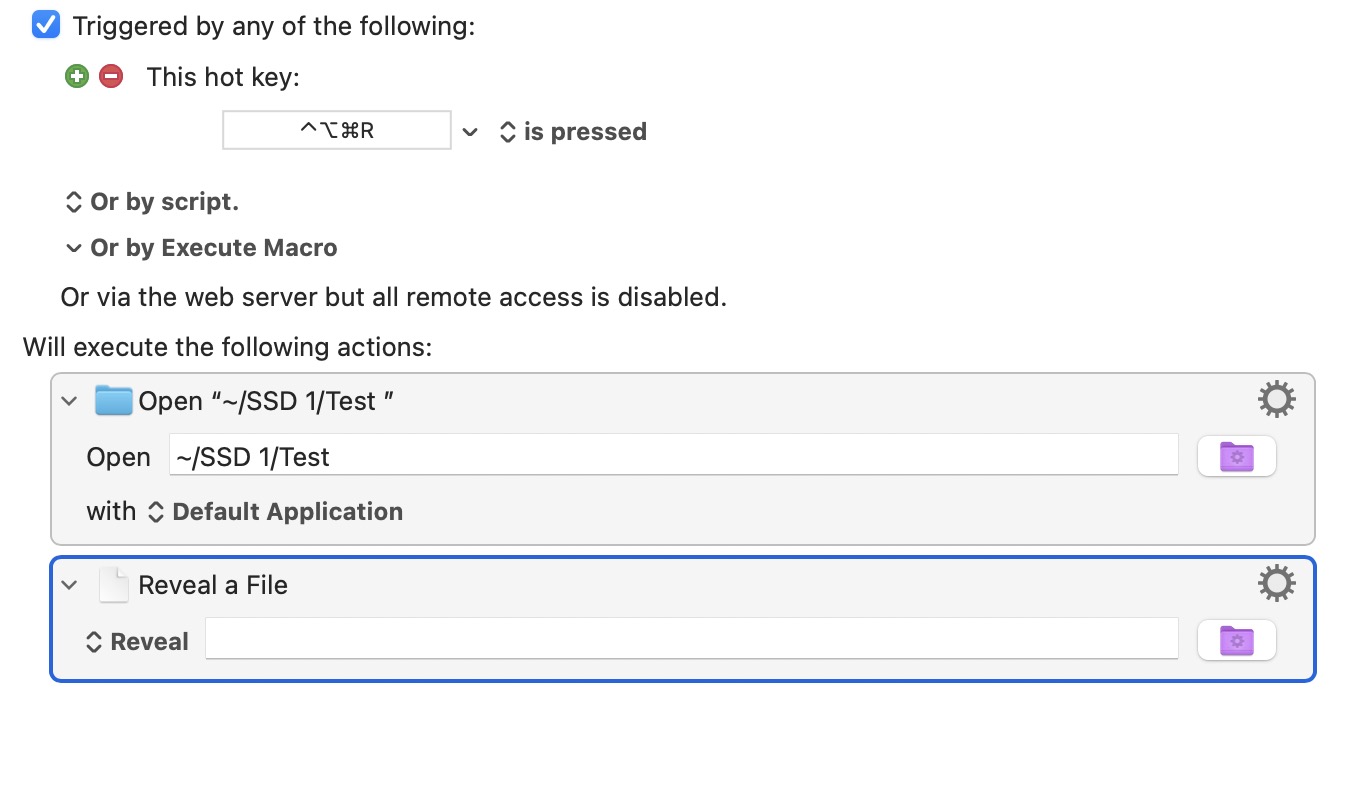Click the Open path field with ~/SSD 1/Test
1346x802 pixels.
pos(673,457)
